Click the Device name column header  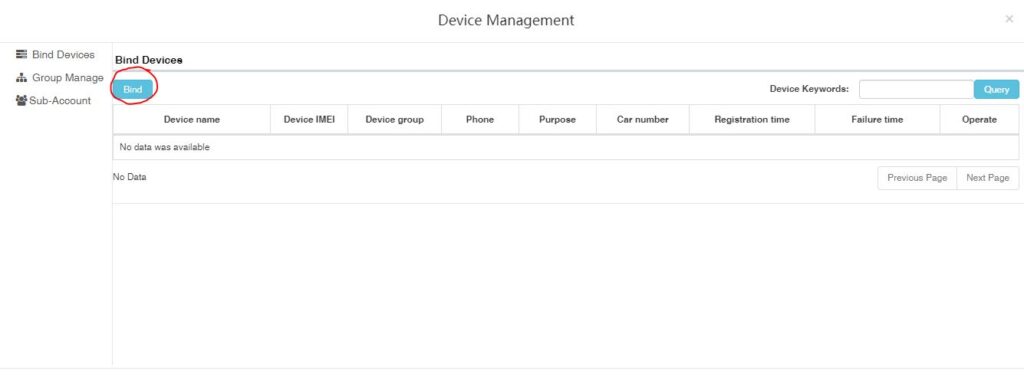tap(191, 120)
